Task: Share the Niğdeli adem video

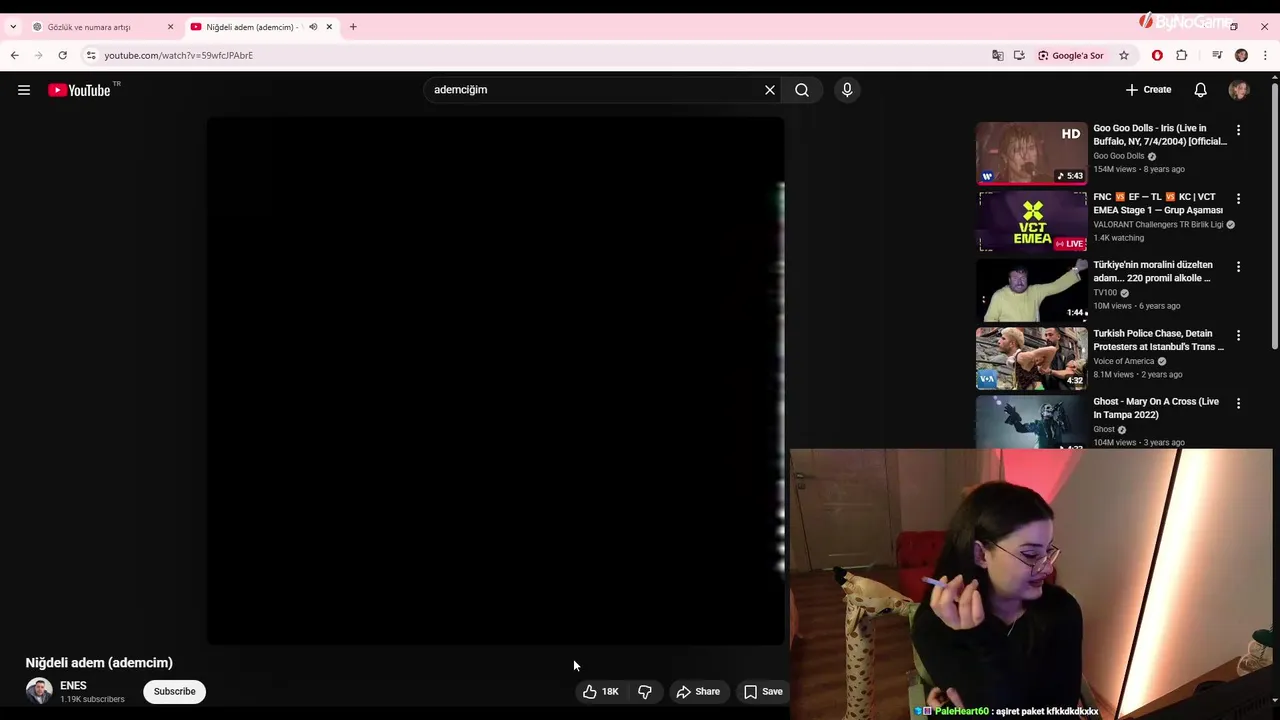Action: coord(698,691)
